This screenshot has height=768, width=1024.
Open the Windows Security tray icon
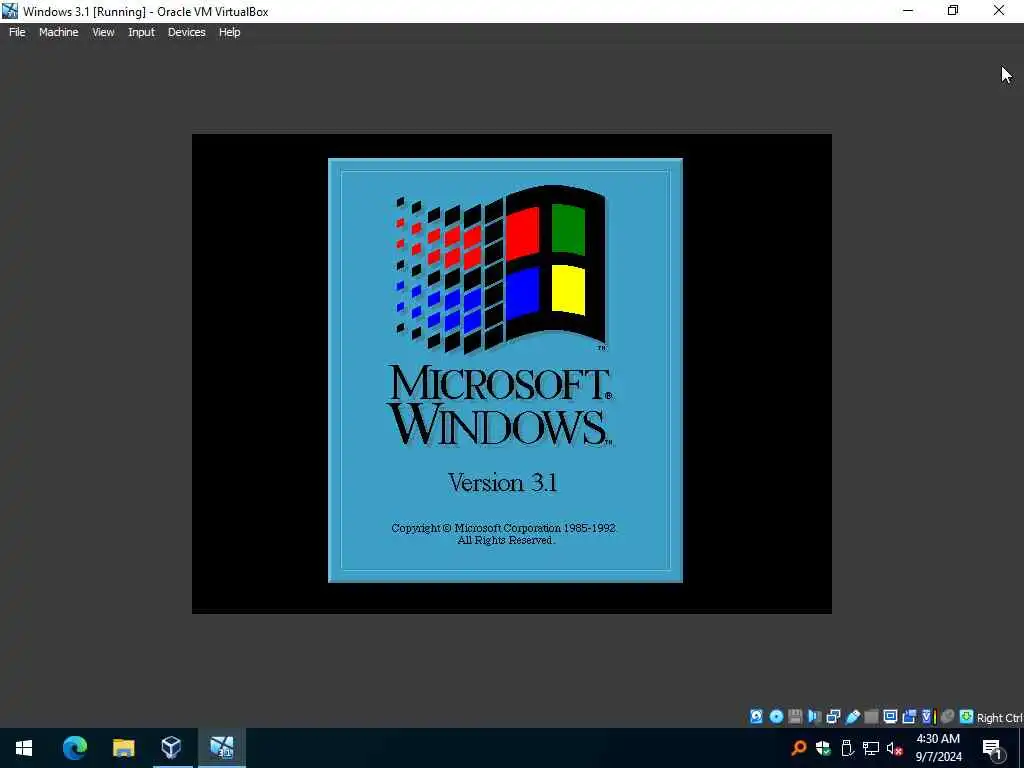(823, 748)
